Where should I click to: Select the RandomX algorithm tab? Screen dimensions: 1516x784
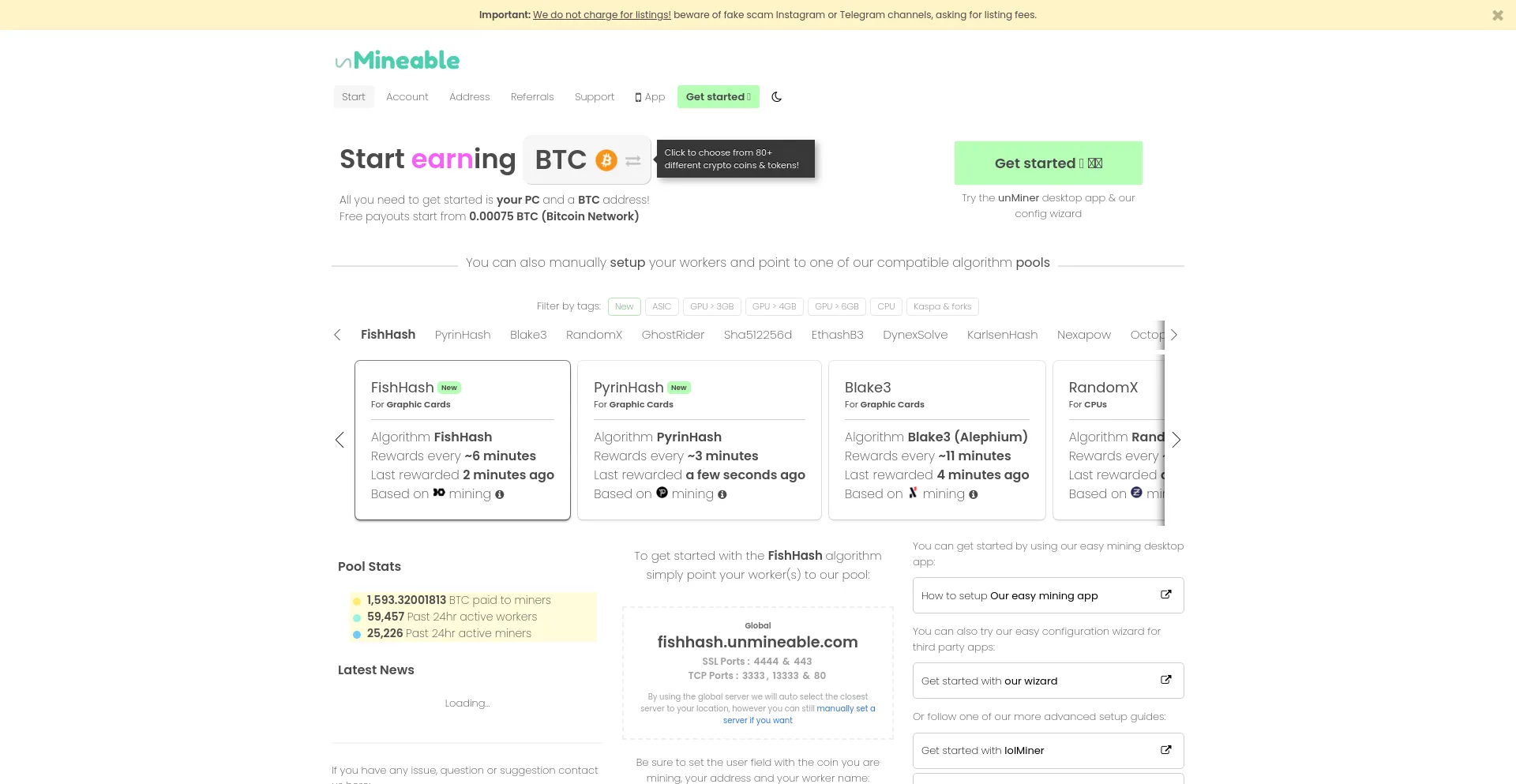(594, 335)
